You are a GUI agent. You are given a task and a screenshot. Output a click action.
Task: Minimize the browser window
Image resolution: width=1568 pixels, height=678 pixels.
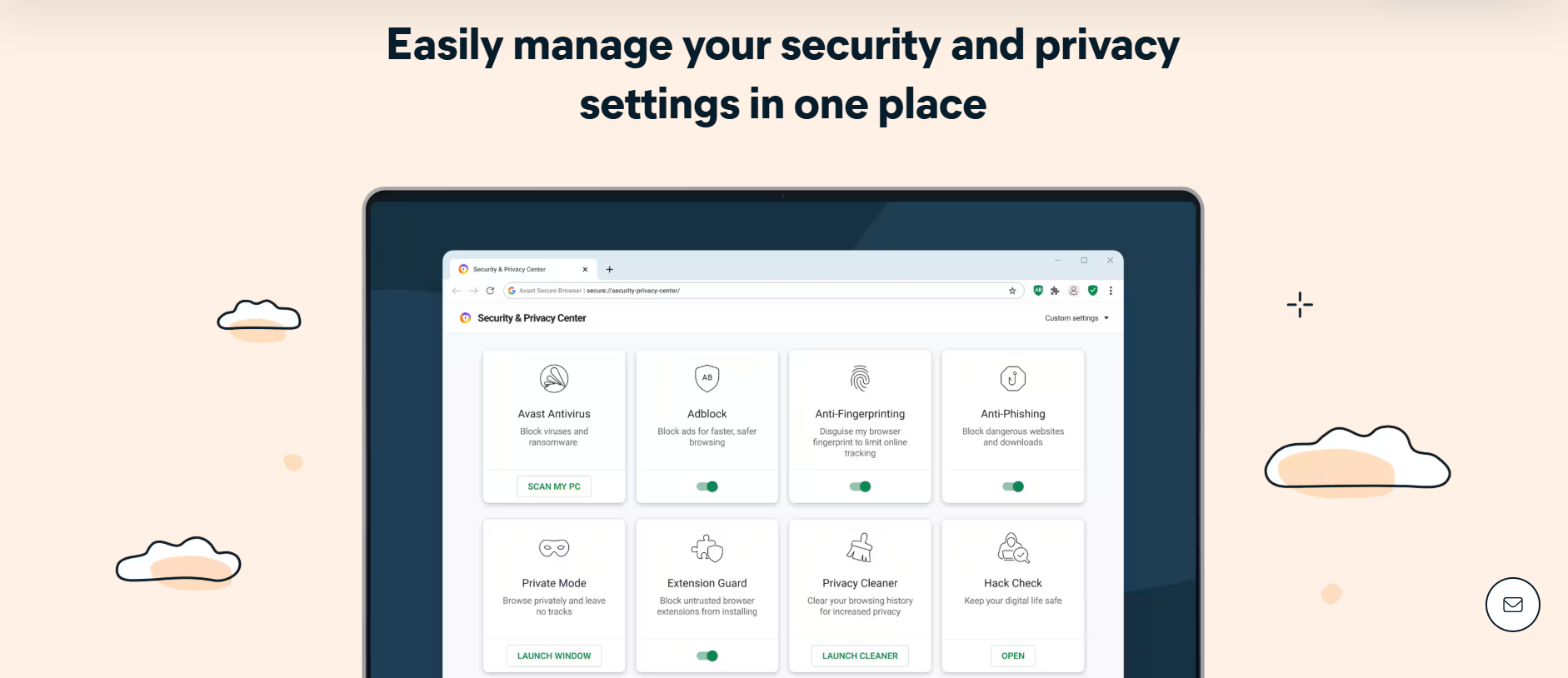coord(1057,261)
